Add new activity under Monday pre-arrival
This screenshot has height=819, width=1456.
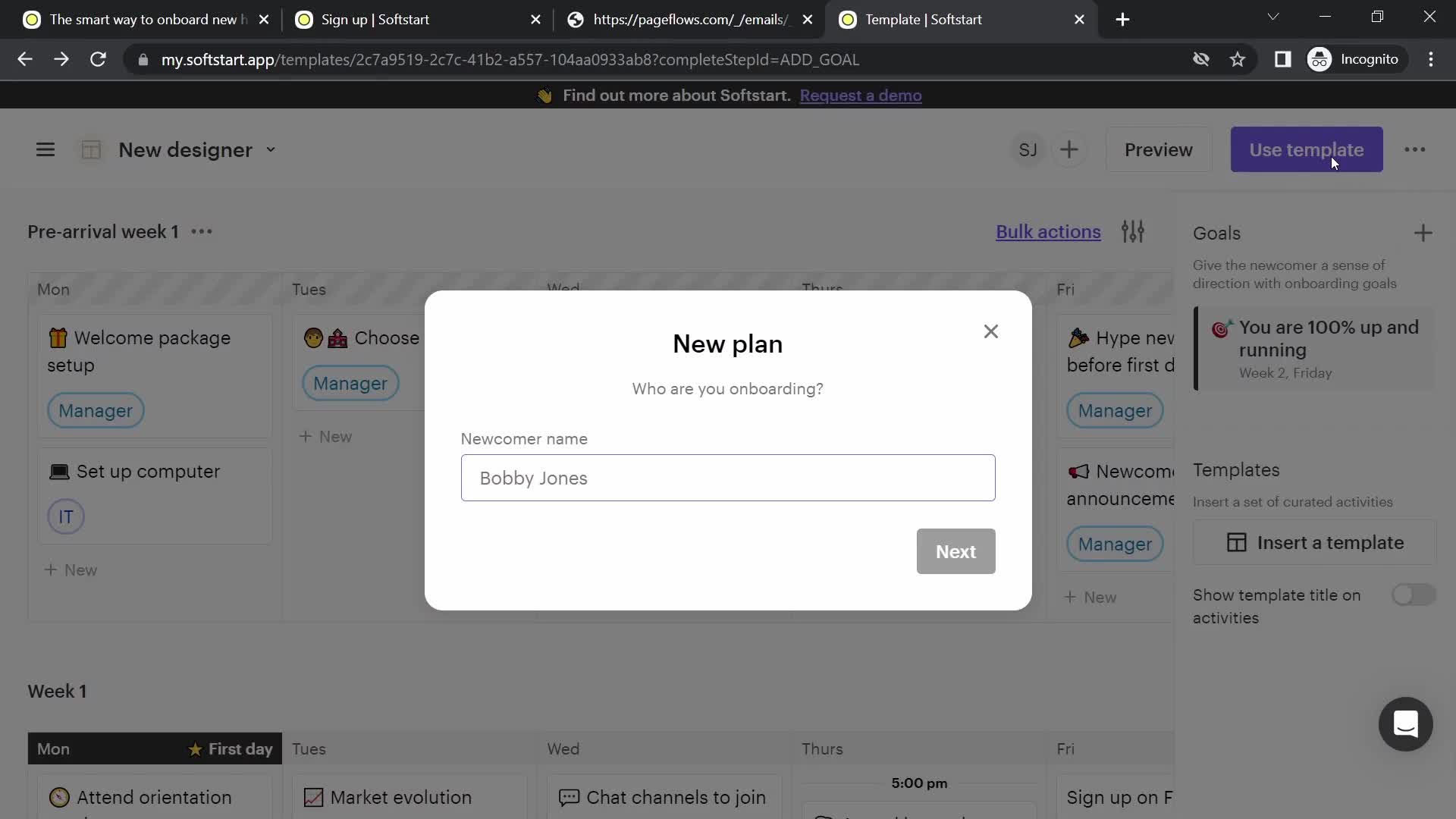71,570
